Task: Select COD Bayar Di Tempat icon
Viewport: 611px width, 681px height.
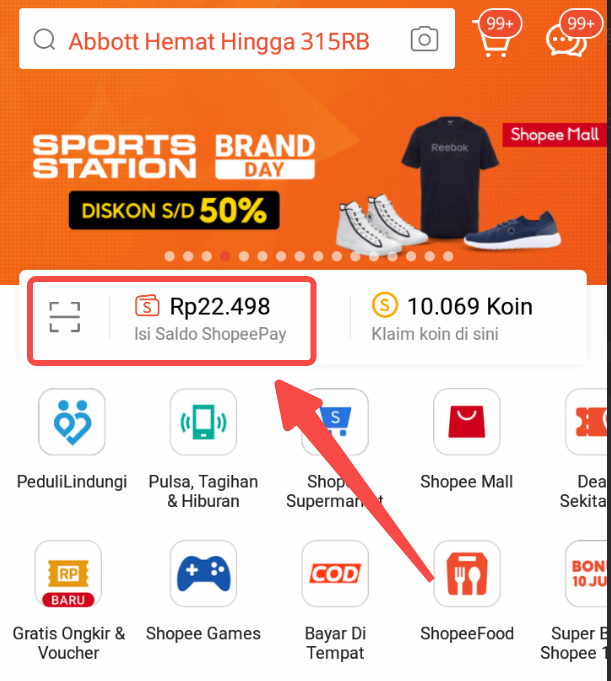Action: [x=335, y=574]
